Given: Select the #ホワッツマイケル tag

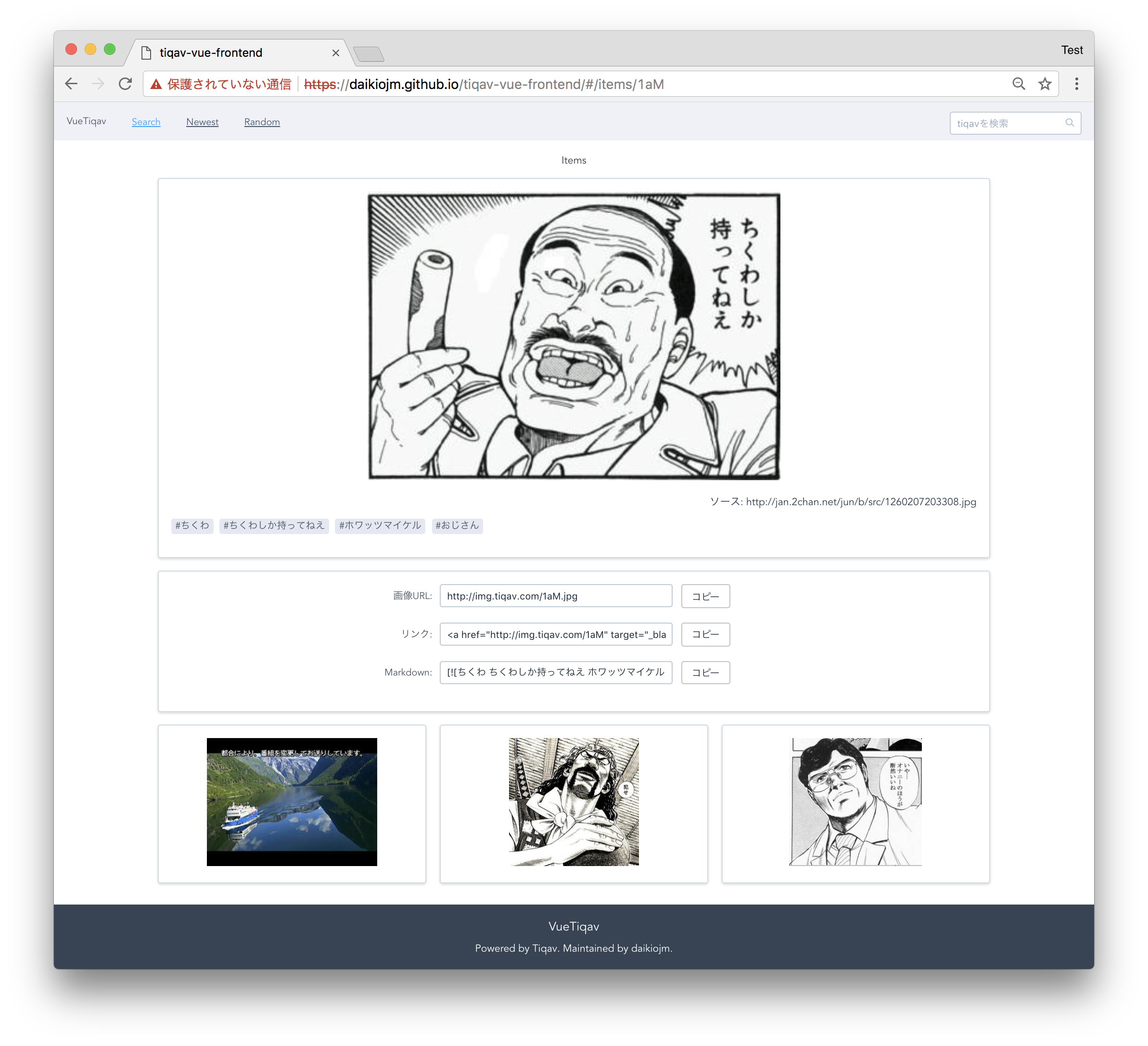Looking at the screenshot, I should [380, 525].
